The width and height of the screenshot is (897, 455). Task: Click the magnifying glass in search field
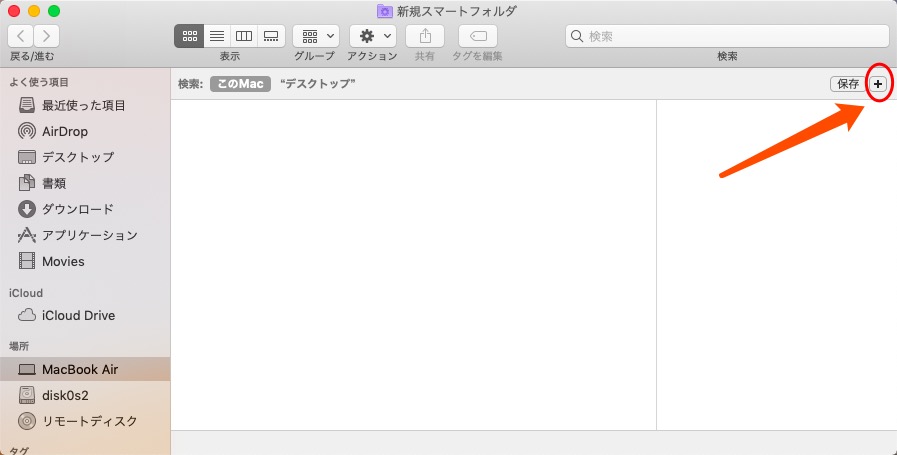tap(577, 36)
